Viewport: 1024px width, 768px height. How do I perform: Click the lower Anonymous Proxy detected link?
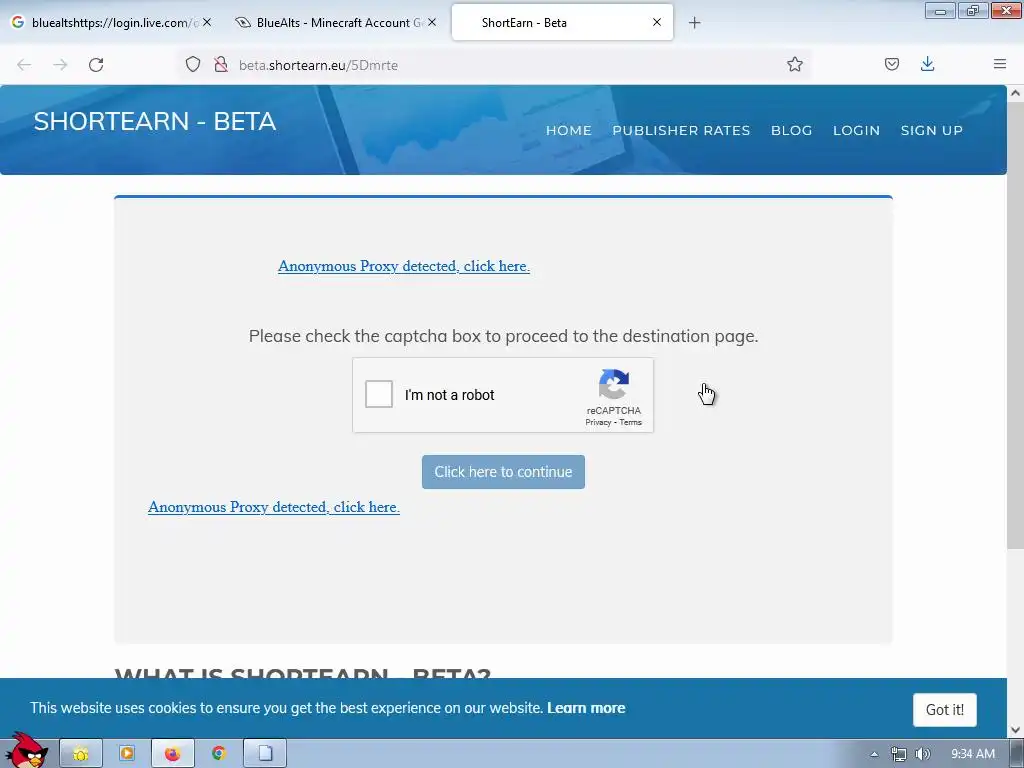click(x=274, y=507)
